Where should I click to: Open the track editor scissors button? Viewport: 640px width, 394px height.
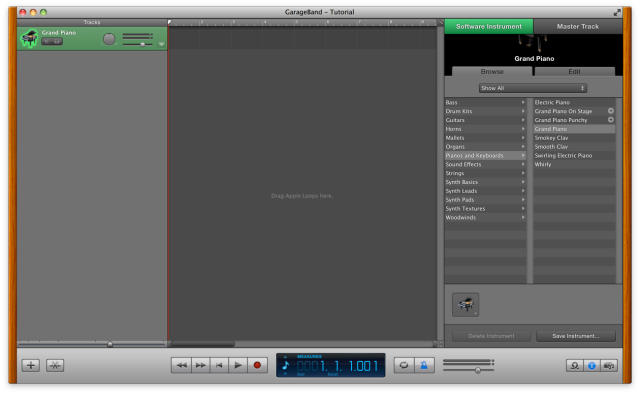[x=55, y=365]
